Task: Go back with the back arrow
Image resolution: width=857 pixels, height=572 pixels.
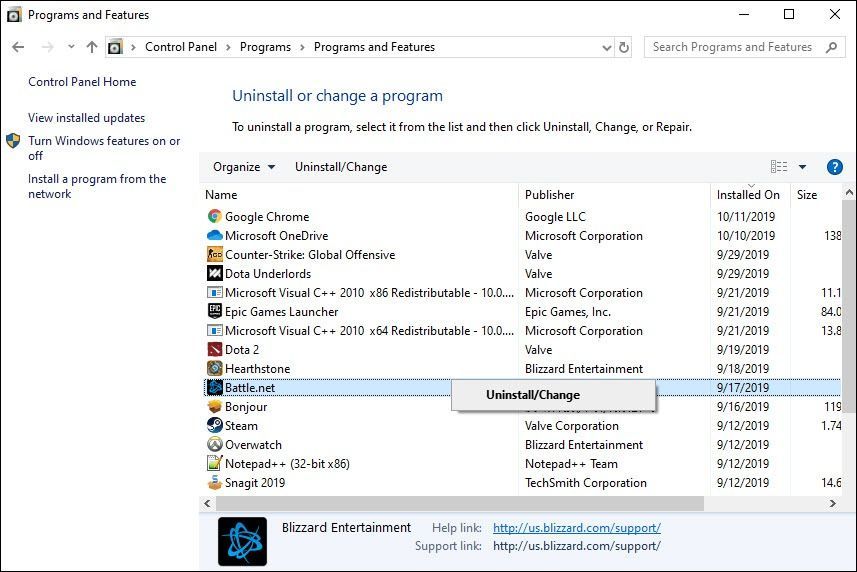Action: tap(18, 48)
